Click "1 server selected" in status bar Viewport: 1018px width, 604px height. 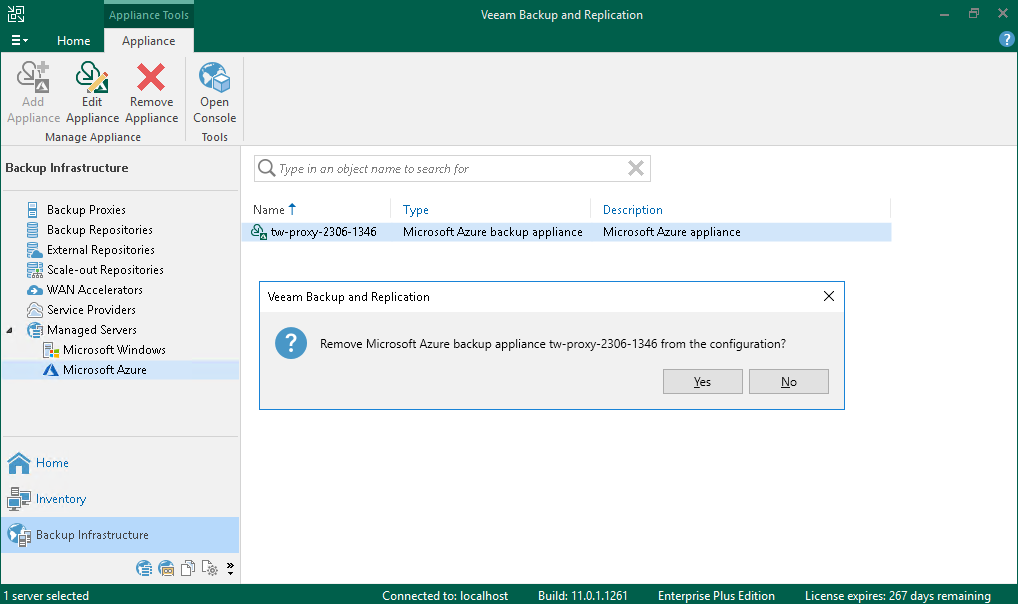point(46,596)
